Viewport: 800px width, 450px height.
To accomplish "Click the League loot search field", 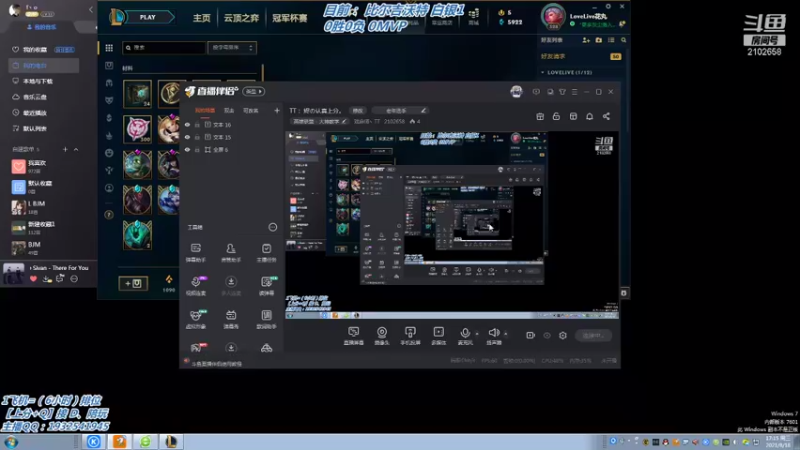I will coord(164,48).
